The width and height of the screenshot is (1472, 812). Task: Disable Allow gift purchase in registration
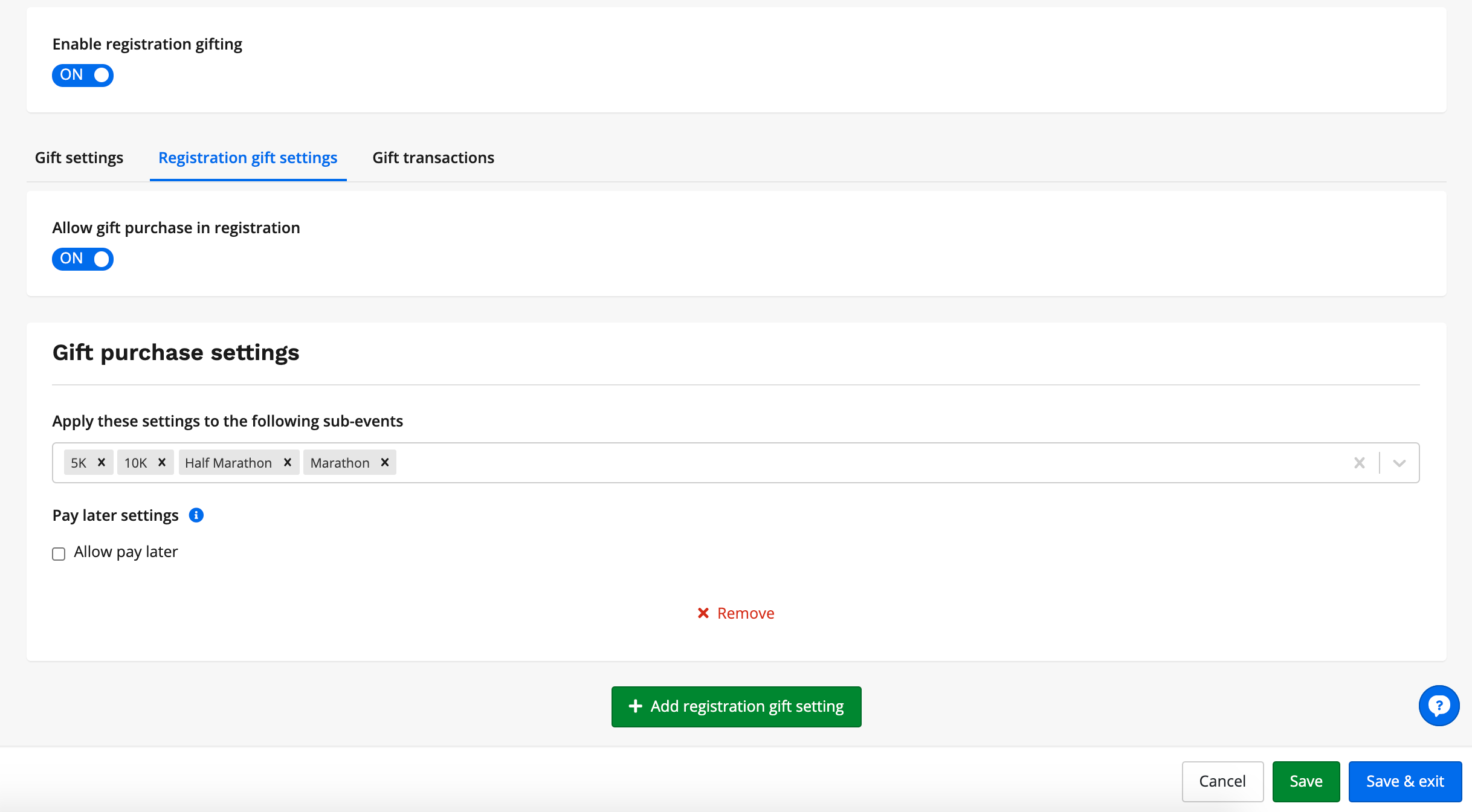click(83, 259)
